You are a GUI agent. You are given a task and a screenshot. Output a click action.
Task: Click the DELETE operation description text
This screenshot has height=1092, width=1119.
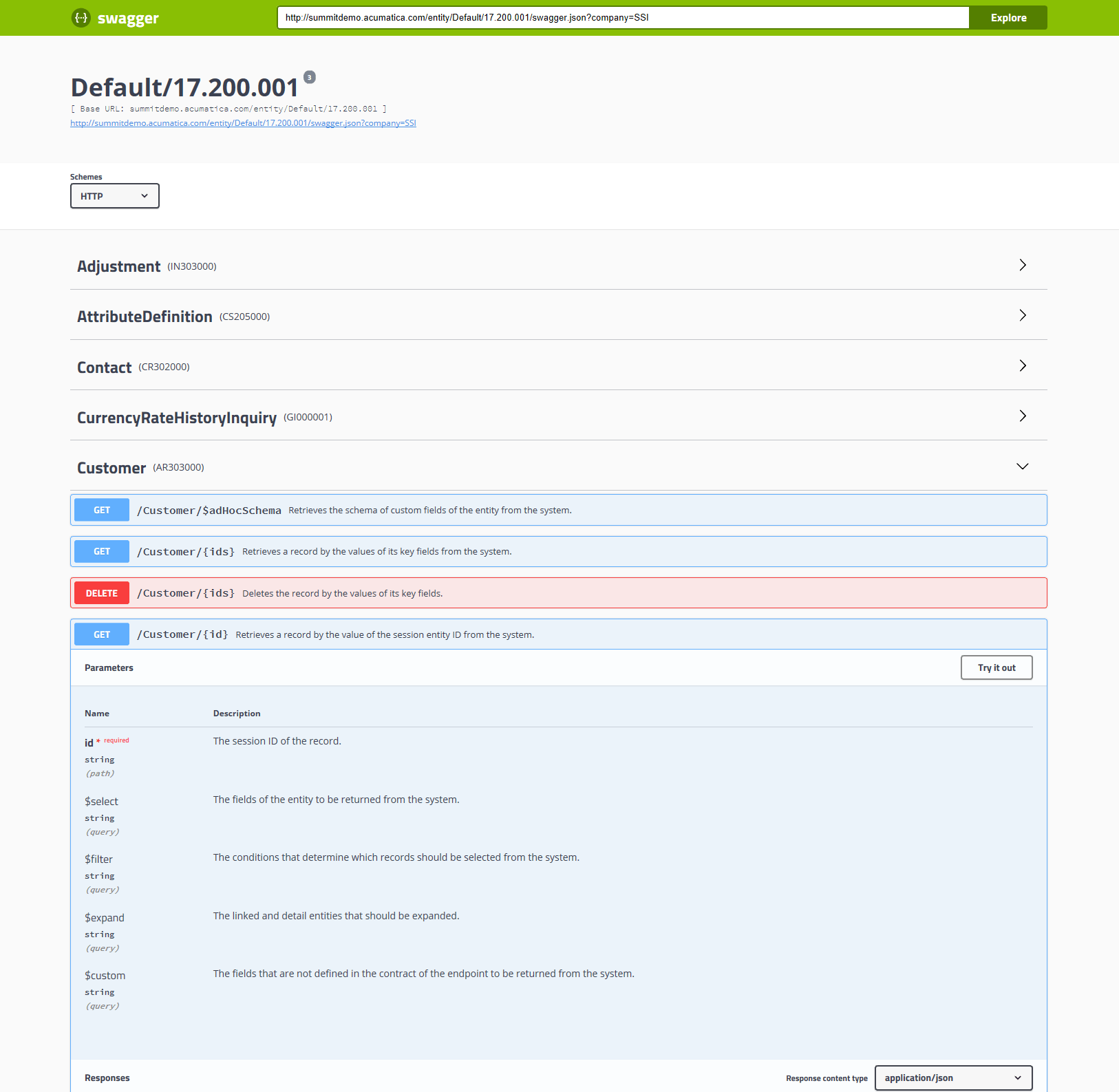(343, 593)
